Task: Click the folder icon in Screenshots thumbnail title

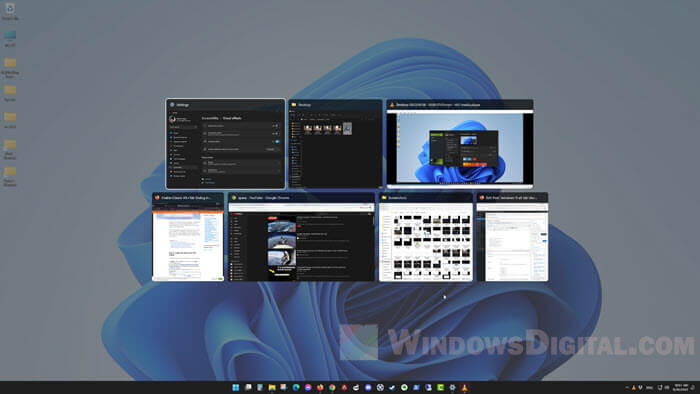Action: [x=384, y=197]
